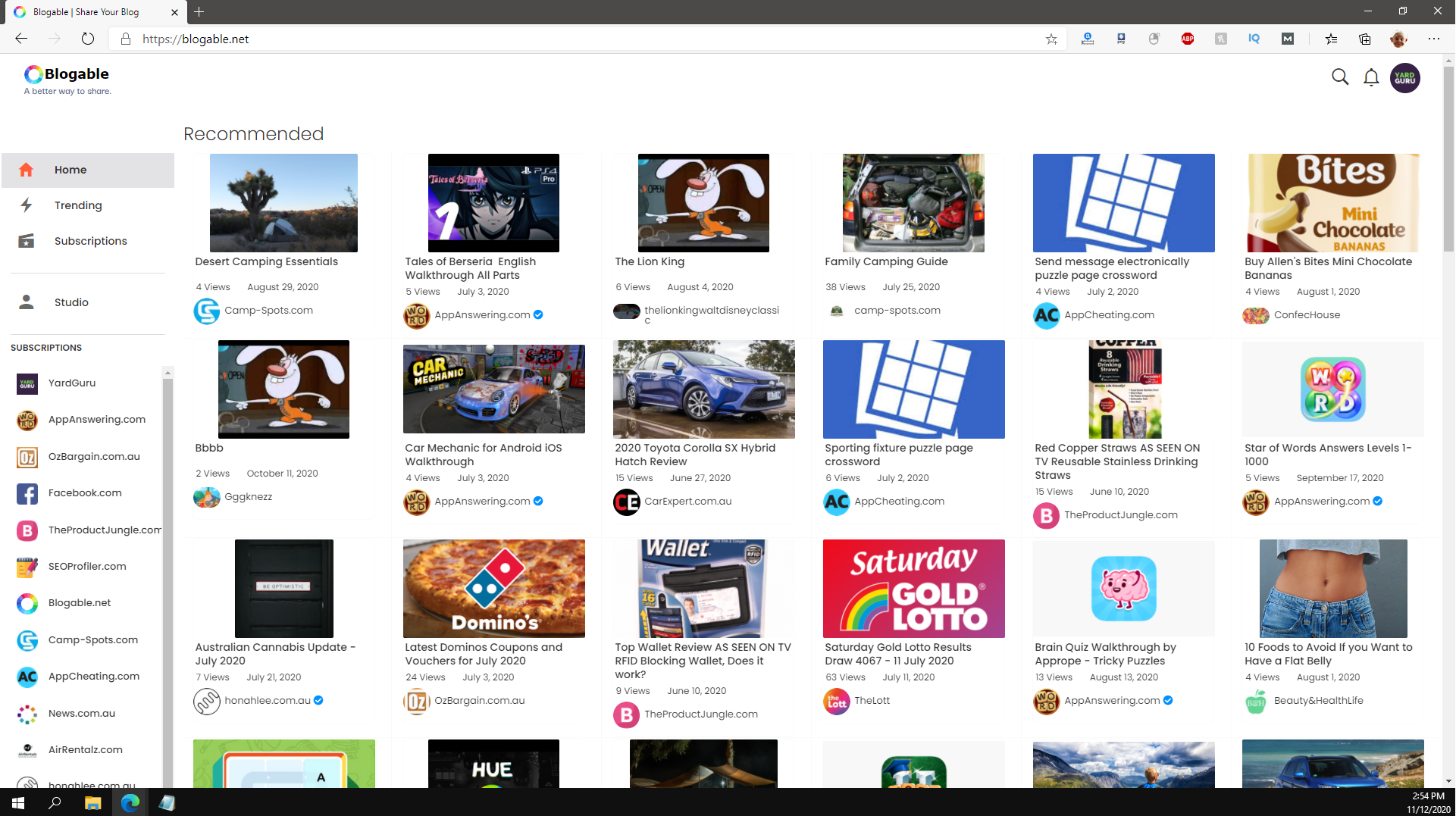Open the Collections icon in toolbar
Screen dimensions: 1456x816
click(x=1365, y=39)
